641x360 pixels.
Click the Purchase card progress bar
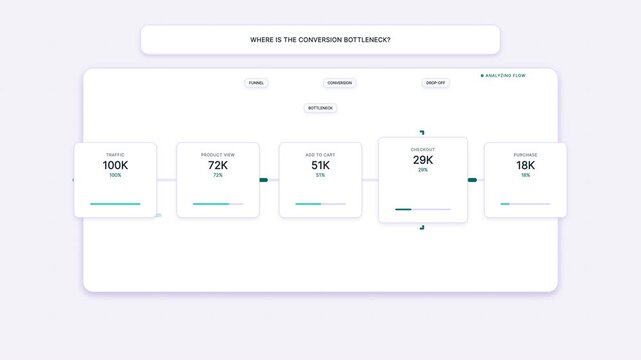[525, 204]
